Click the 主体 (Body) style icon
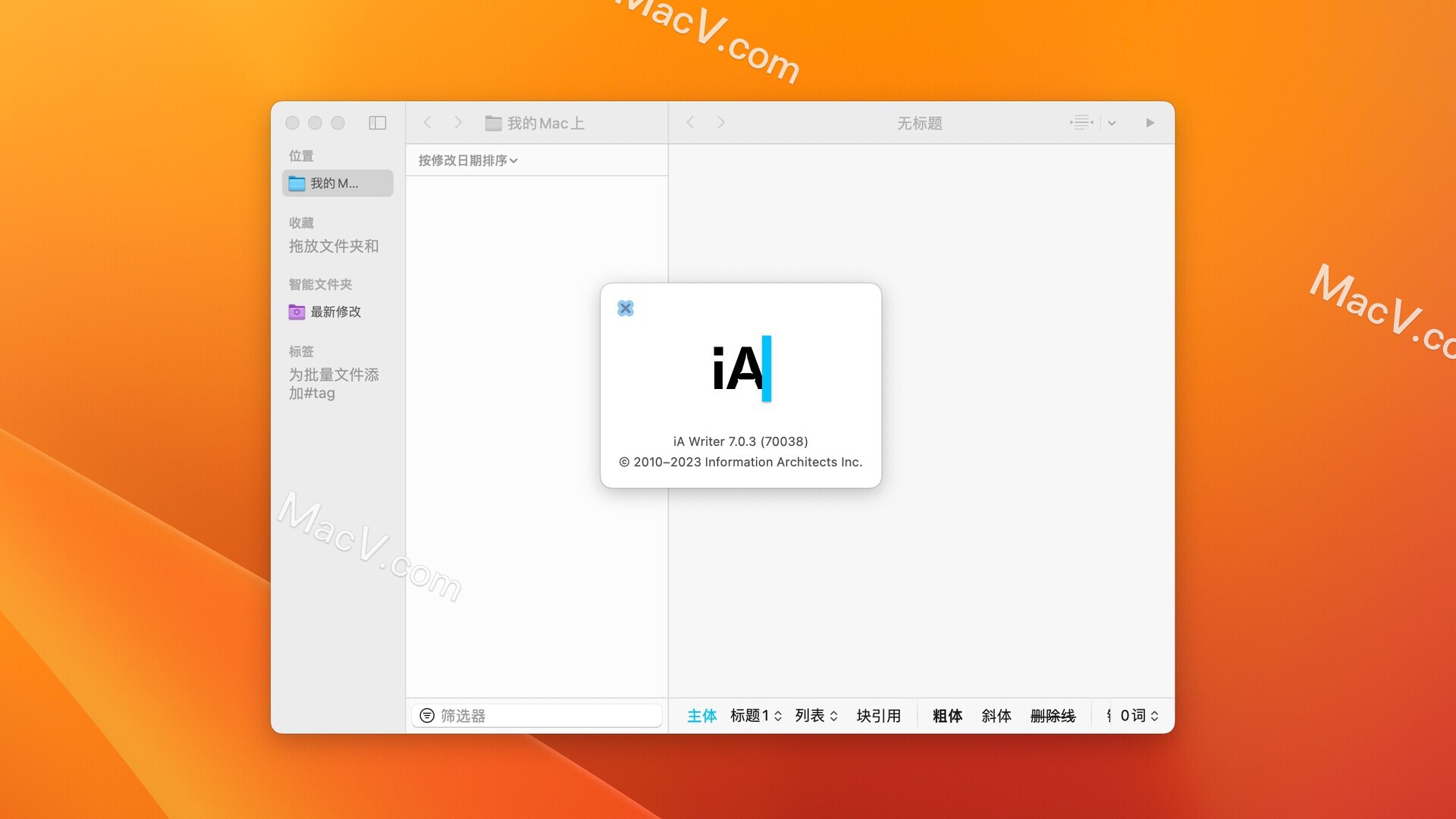This screenshot has height=819, width=1456. tap(701, 714)
